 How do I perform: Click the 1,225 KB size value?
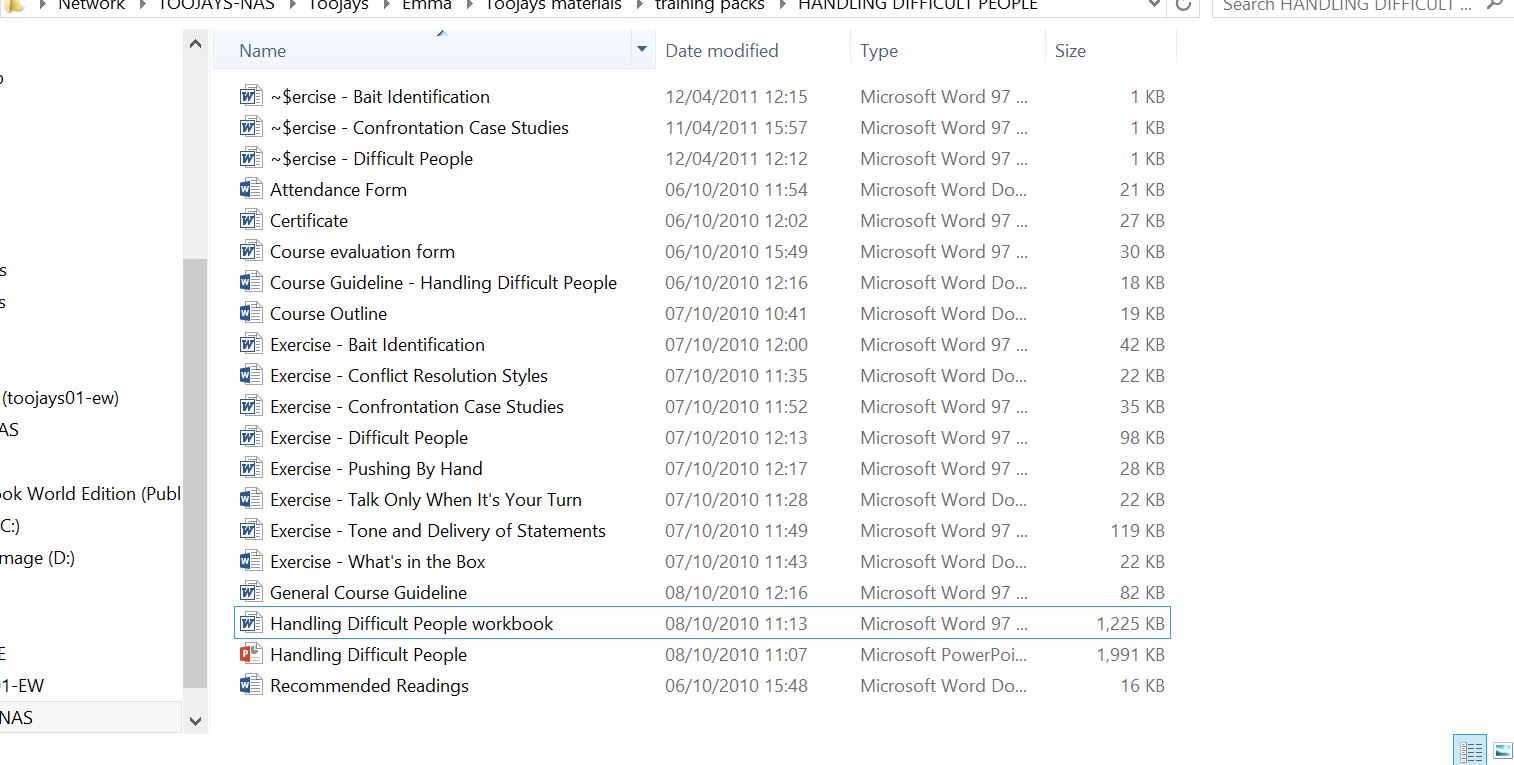1130,623
